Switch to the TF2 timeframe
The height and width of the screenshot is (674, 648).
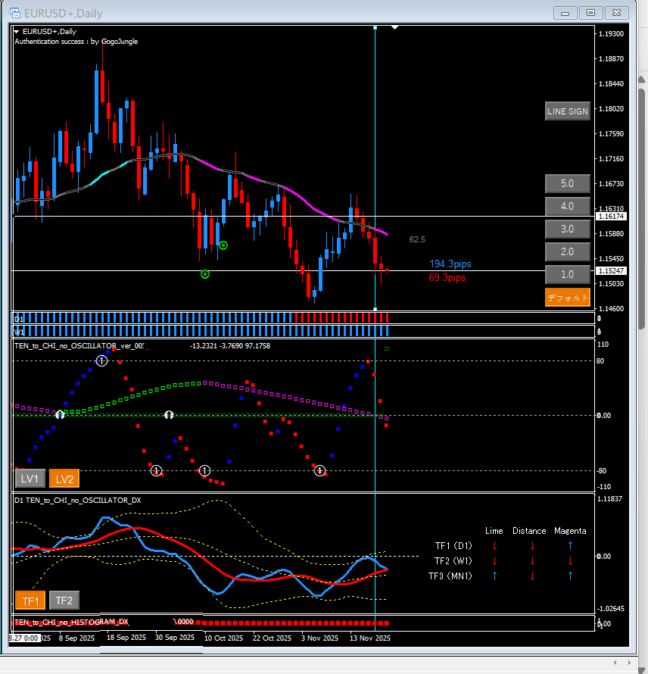click(x=64, y=601)
